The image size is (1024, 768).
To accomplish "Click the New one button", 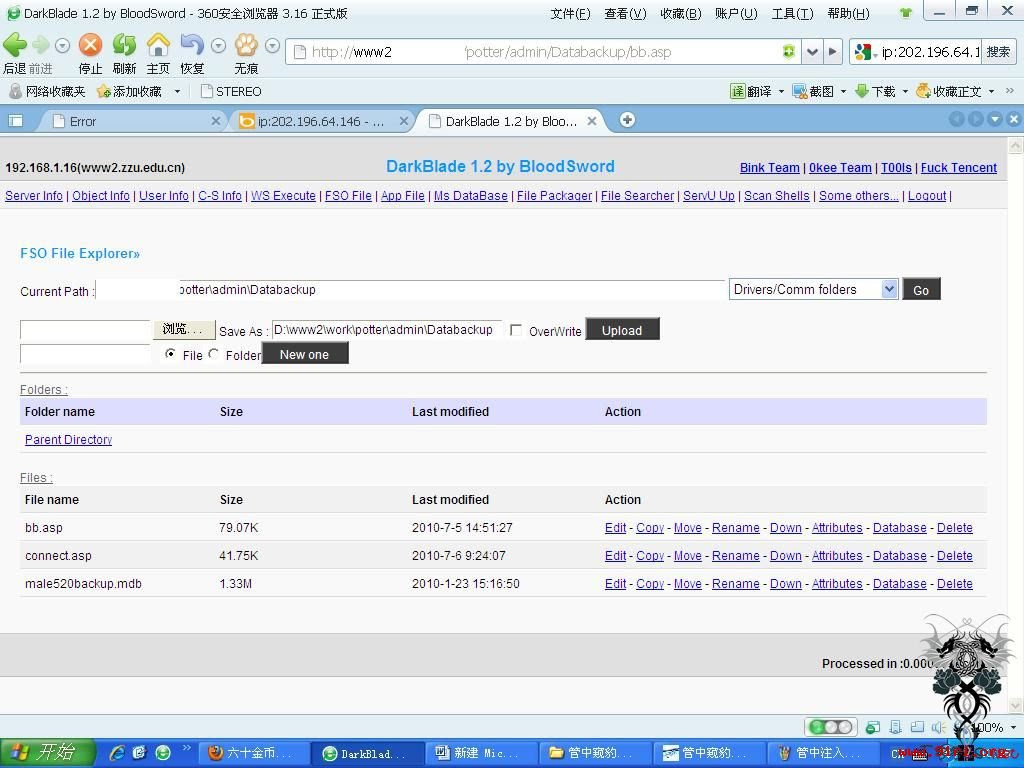I will point(304,354).
